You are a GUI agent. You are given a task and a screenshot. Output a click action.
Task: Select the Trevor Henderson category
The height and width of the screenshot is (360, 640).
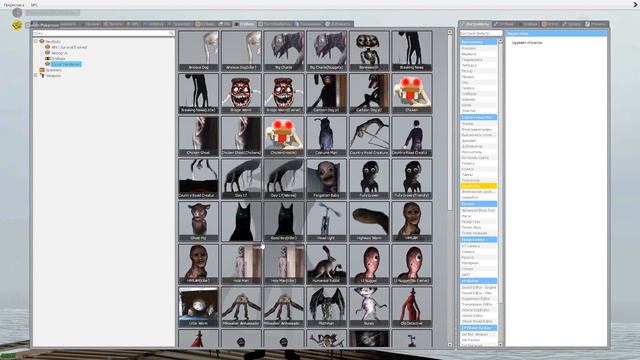(x=66, y=64)
